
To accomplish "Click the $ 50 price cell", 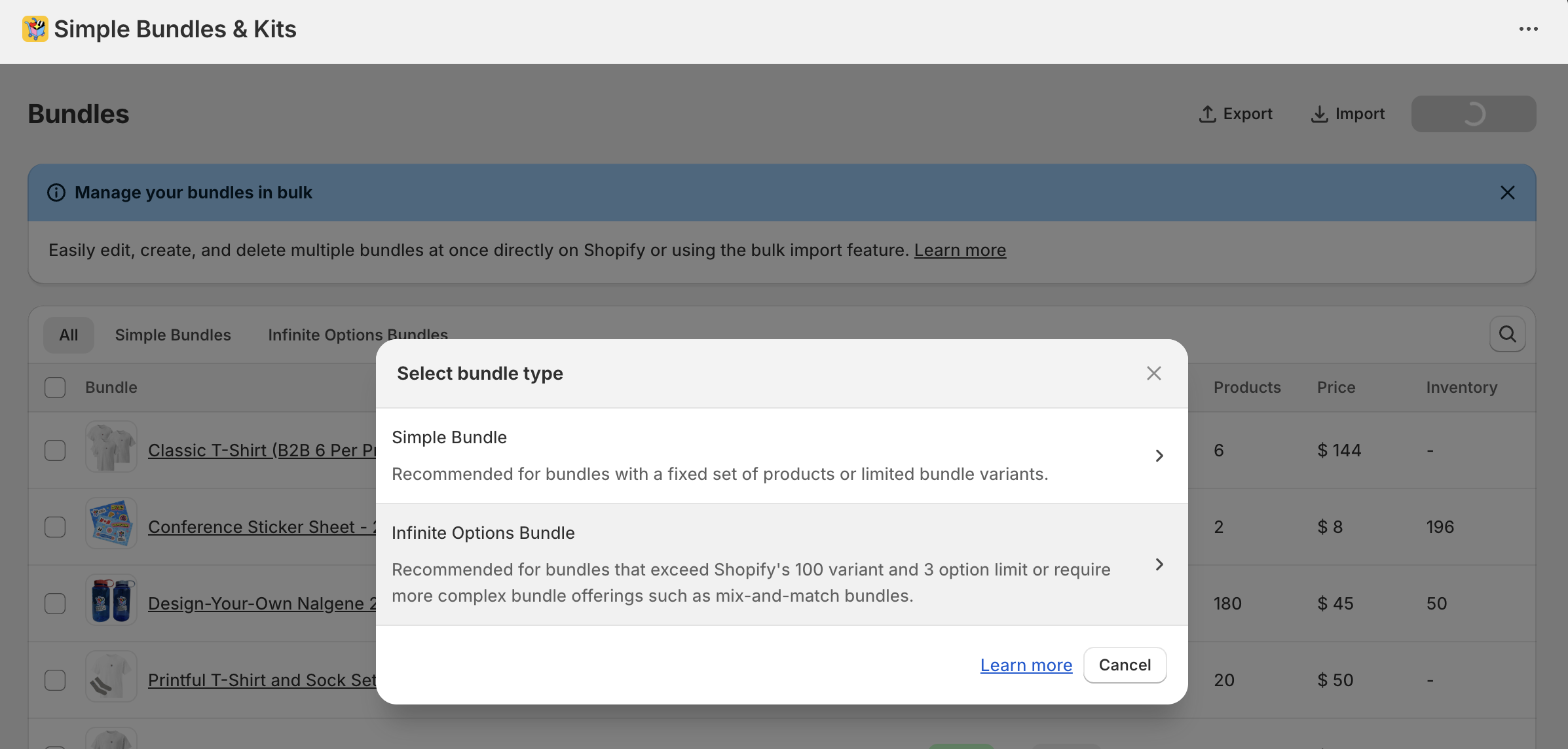I will 1335,680.
